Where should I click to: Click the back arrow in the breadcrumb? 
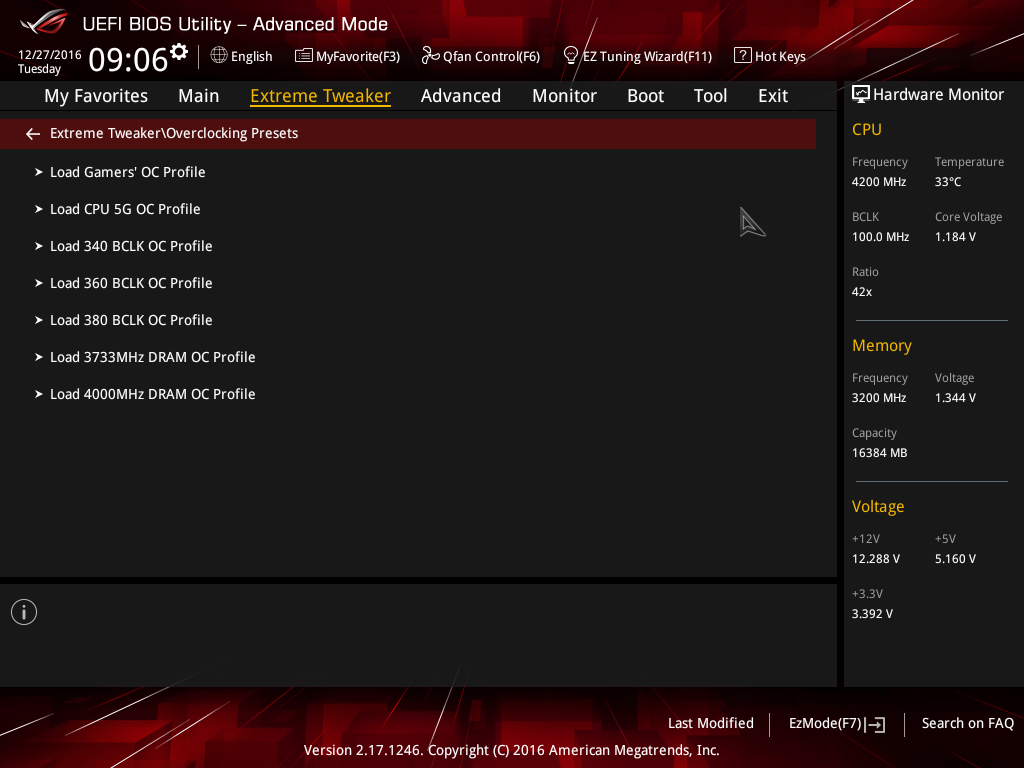[x=33, y=134]
